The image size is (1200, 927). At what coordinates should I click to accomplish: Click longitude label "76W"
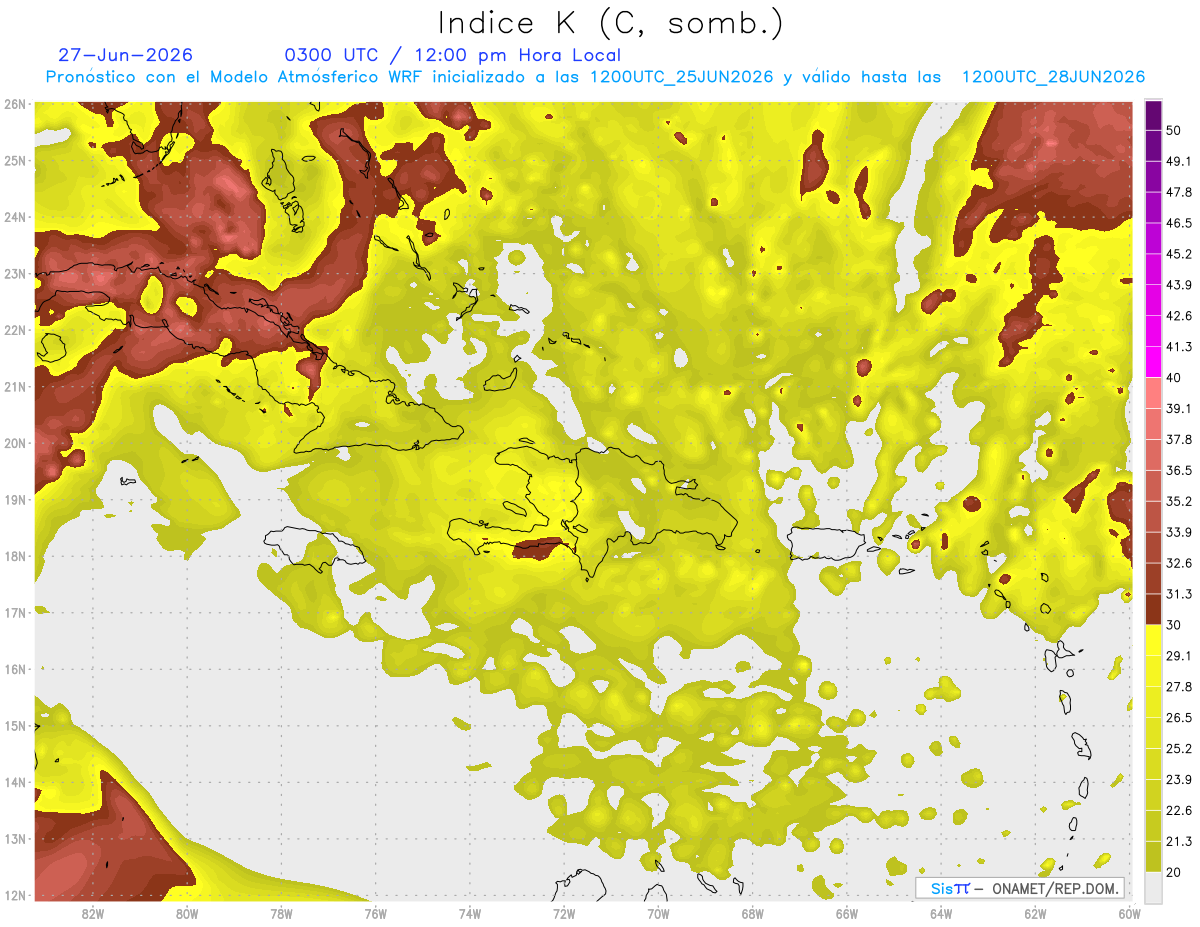(376, 913)
